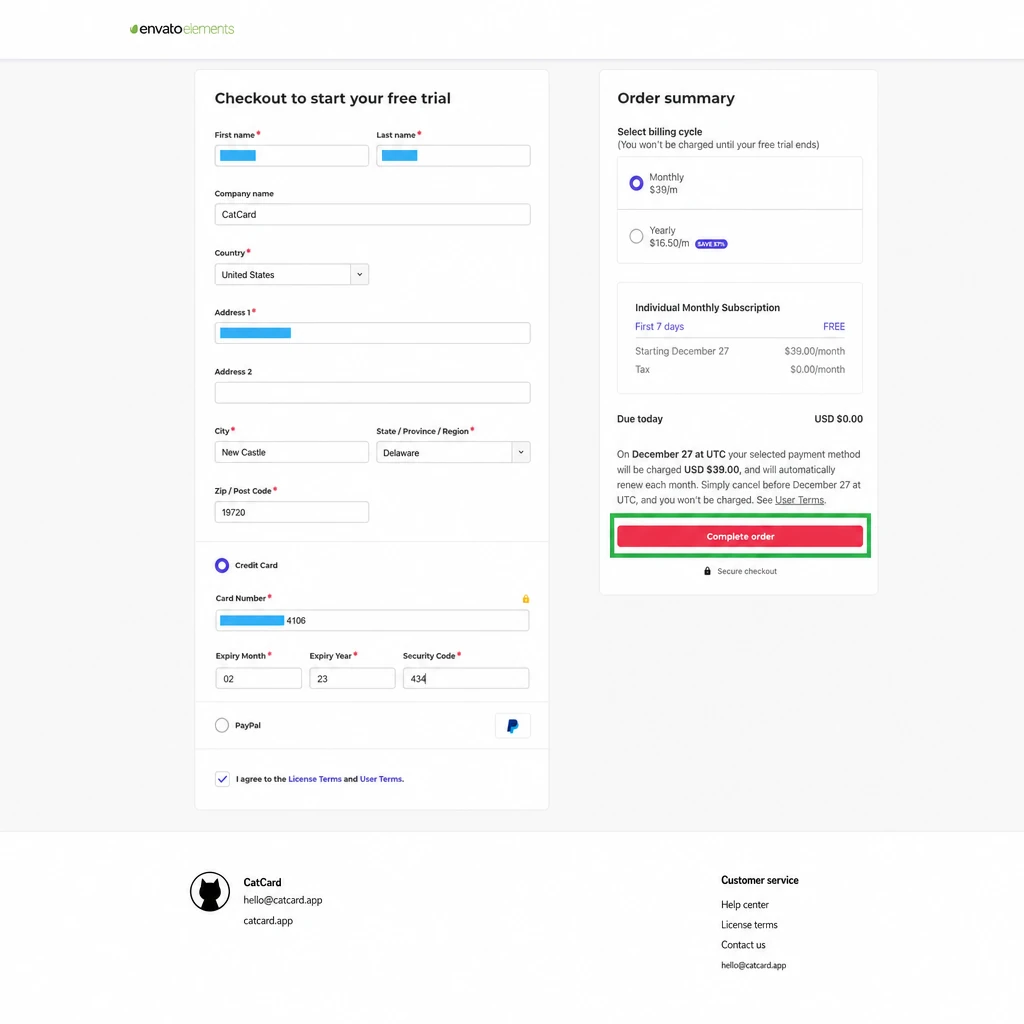This screenshot has height=1024, width=1024.
Task: Click the 'Due today' label
Action: point(640,419)
